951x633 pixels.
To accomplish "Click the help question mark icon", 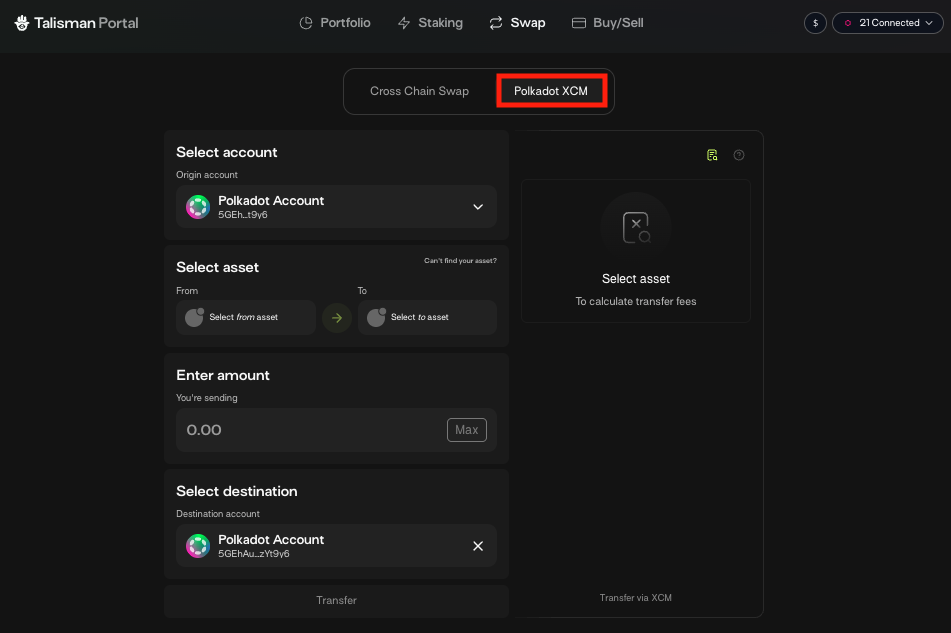I will click(x=739, y=155).
